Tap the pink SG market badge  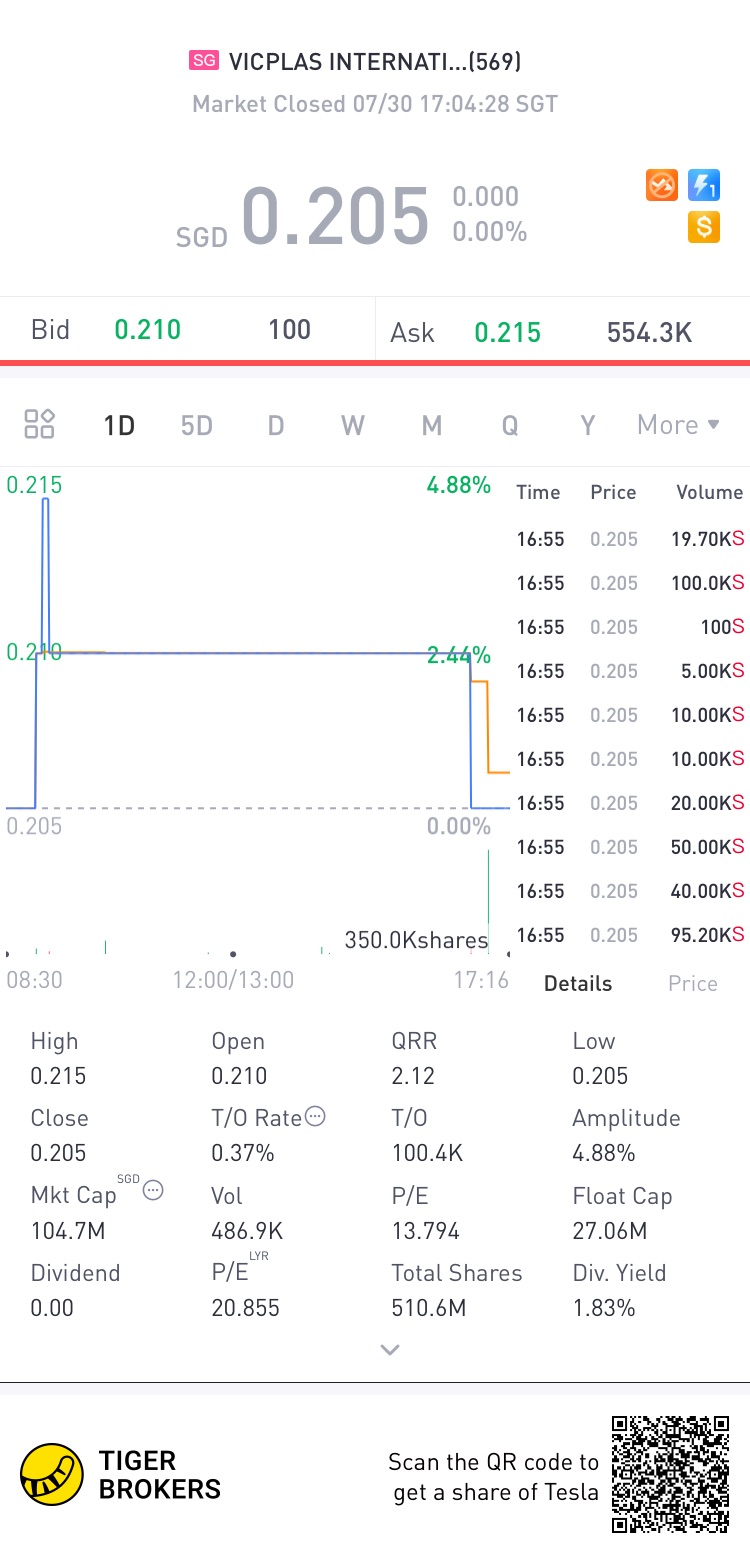click(x=204, y=61)
